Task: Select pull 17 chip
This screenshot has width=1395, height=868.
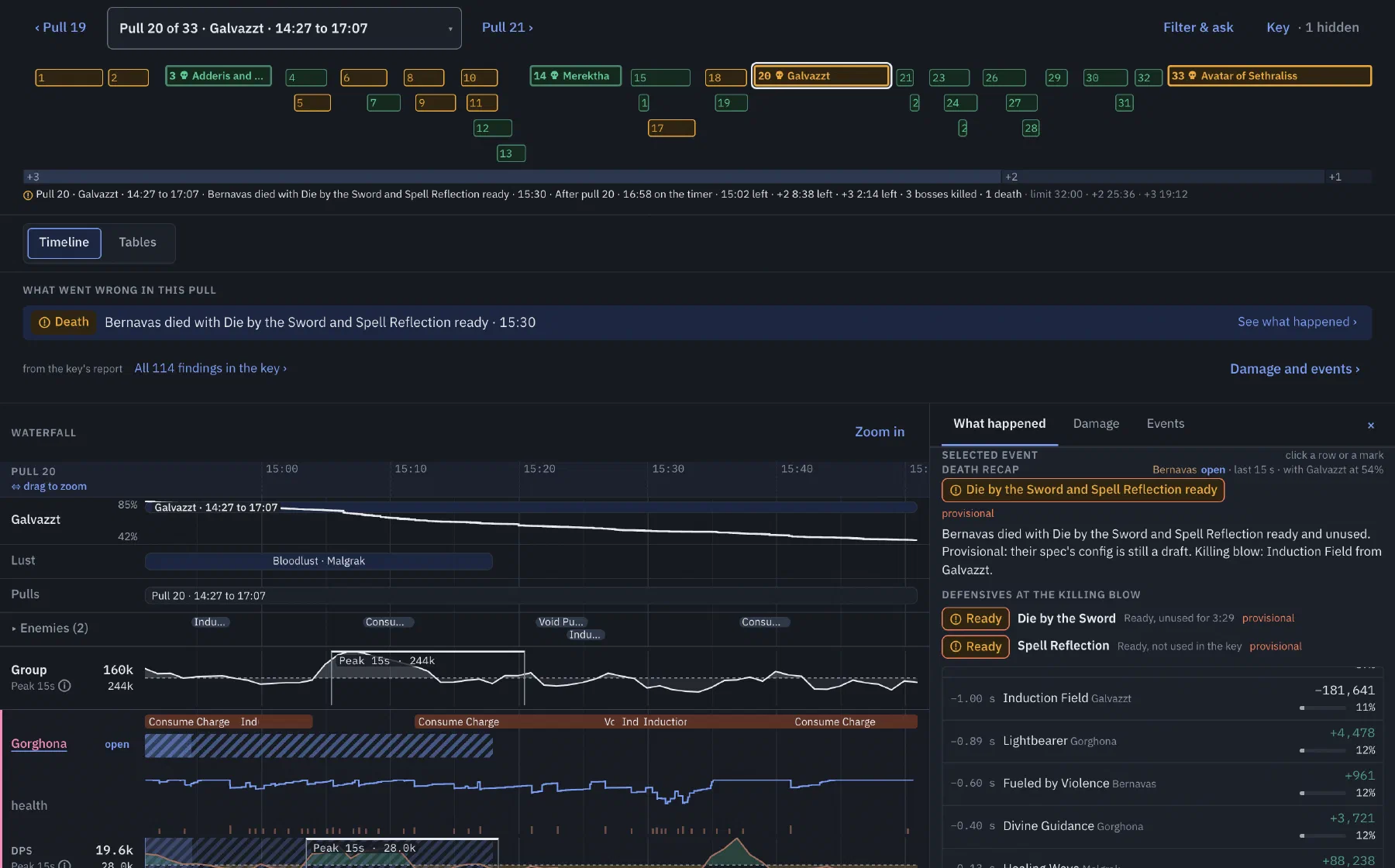Action: [671, 128]
